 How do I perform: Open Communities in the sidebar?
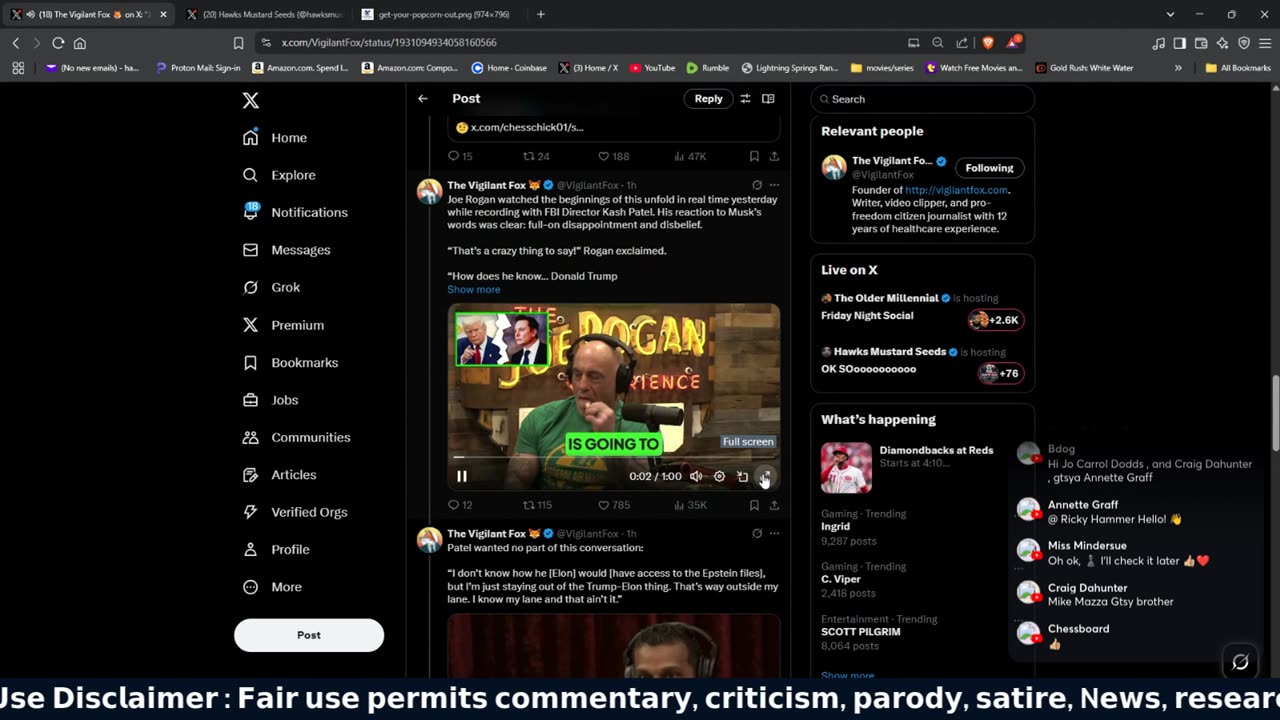296,437
